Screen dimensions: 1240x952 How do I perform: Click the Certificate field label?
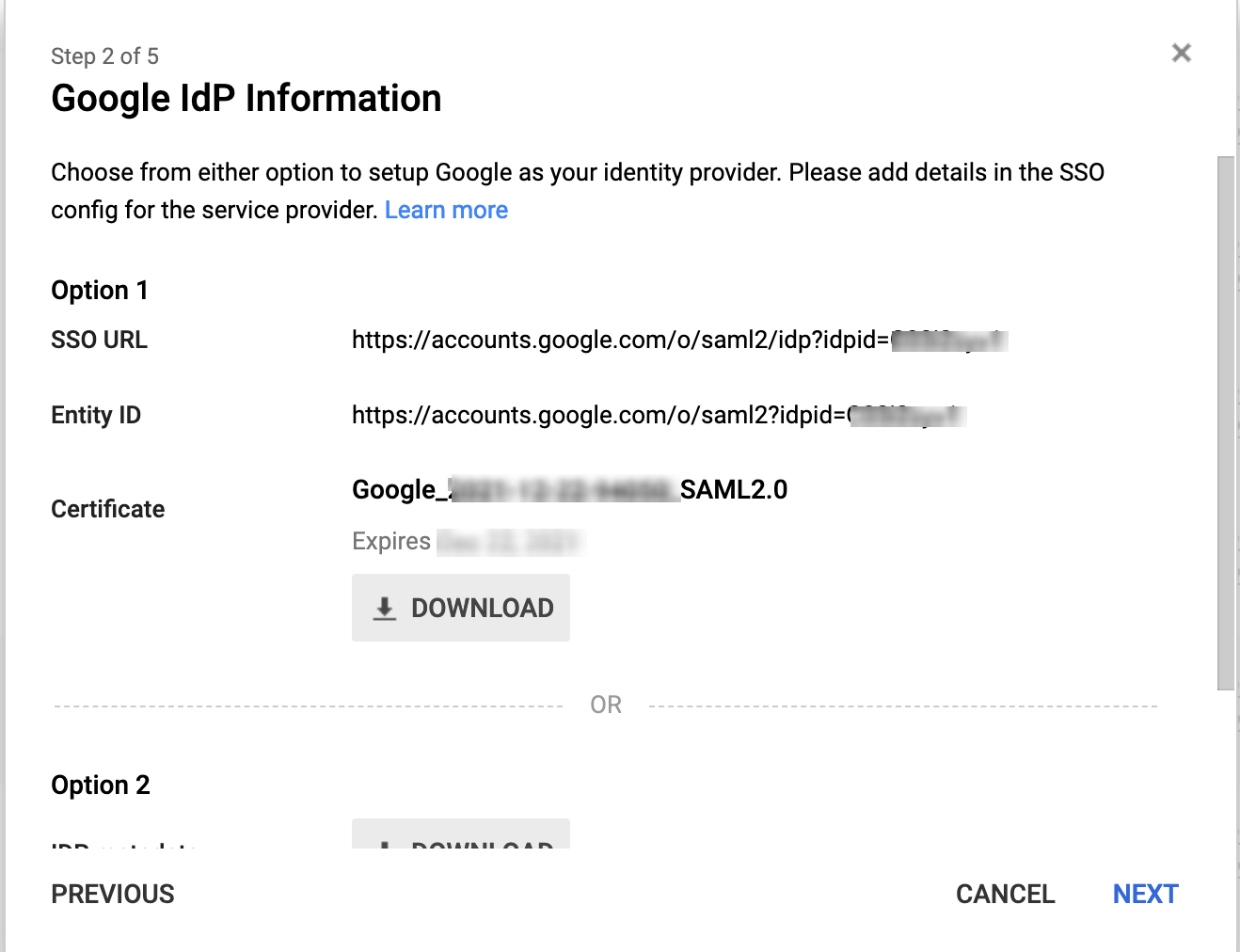[x=108, y=509]
